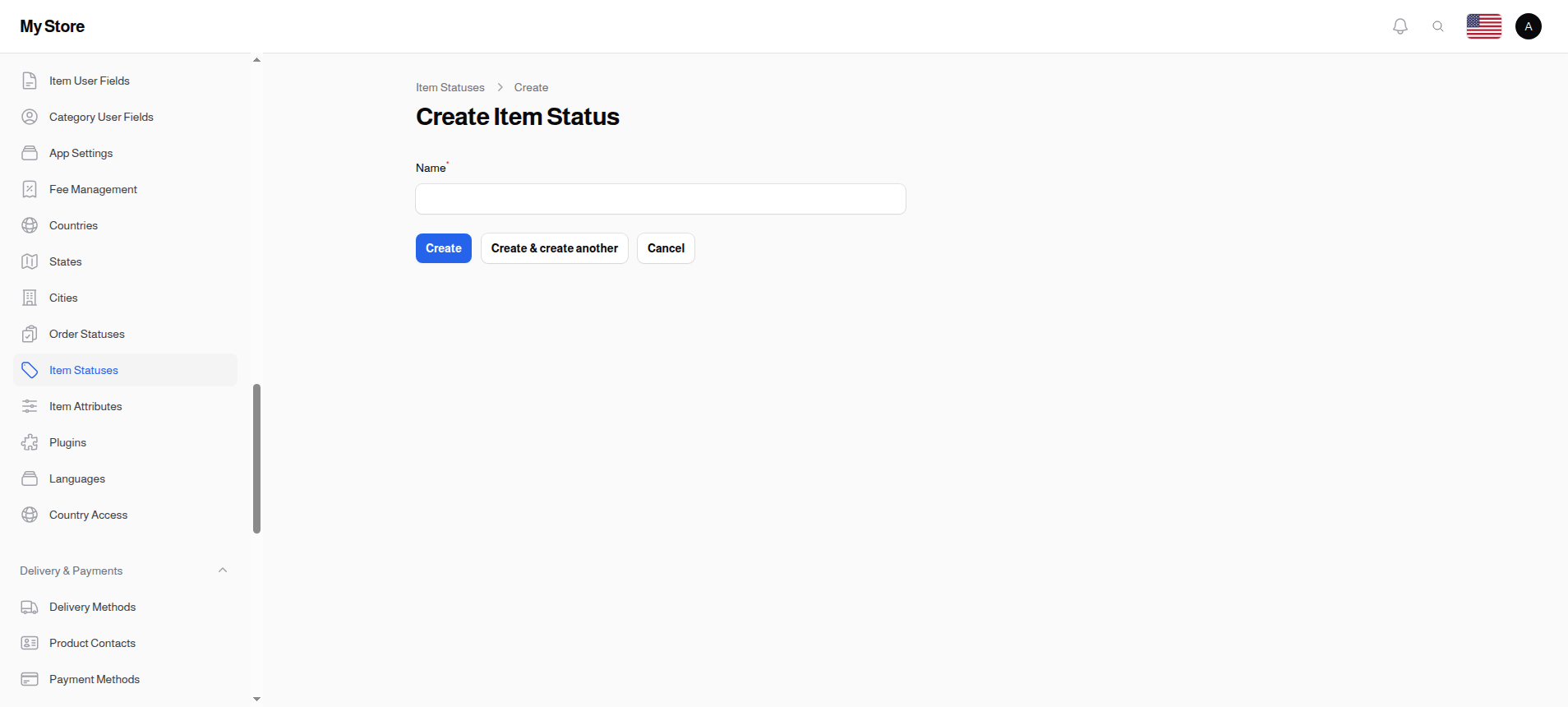Click the Languages icon in sidebar
The image size is (1568, 707).
click(x=30, y=478)
